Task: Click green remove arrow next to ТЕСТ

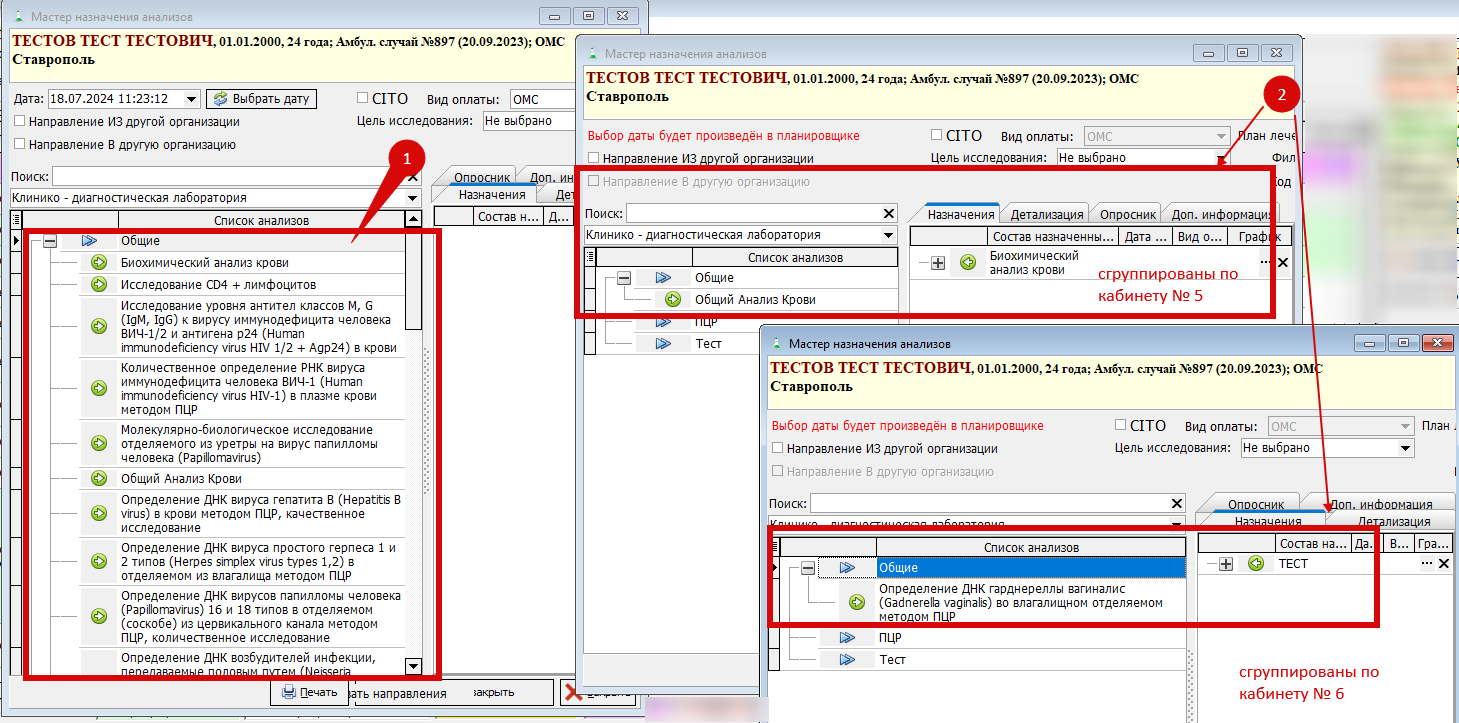Action: tap(1256, 564)
